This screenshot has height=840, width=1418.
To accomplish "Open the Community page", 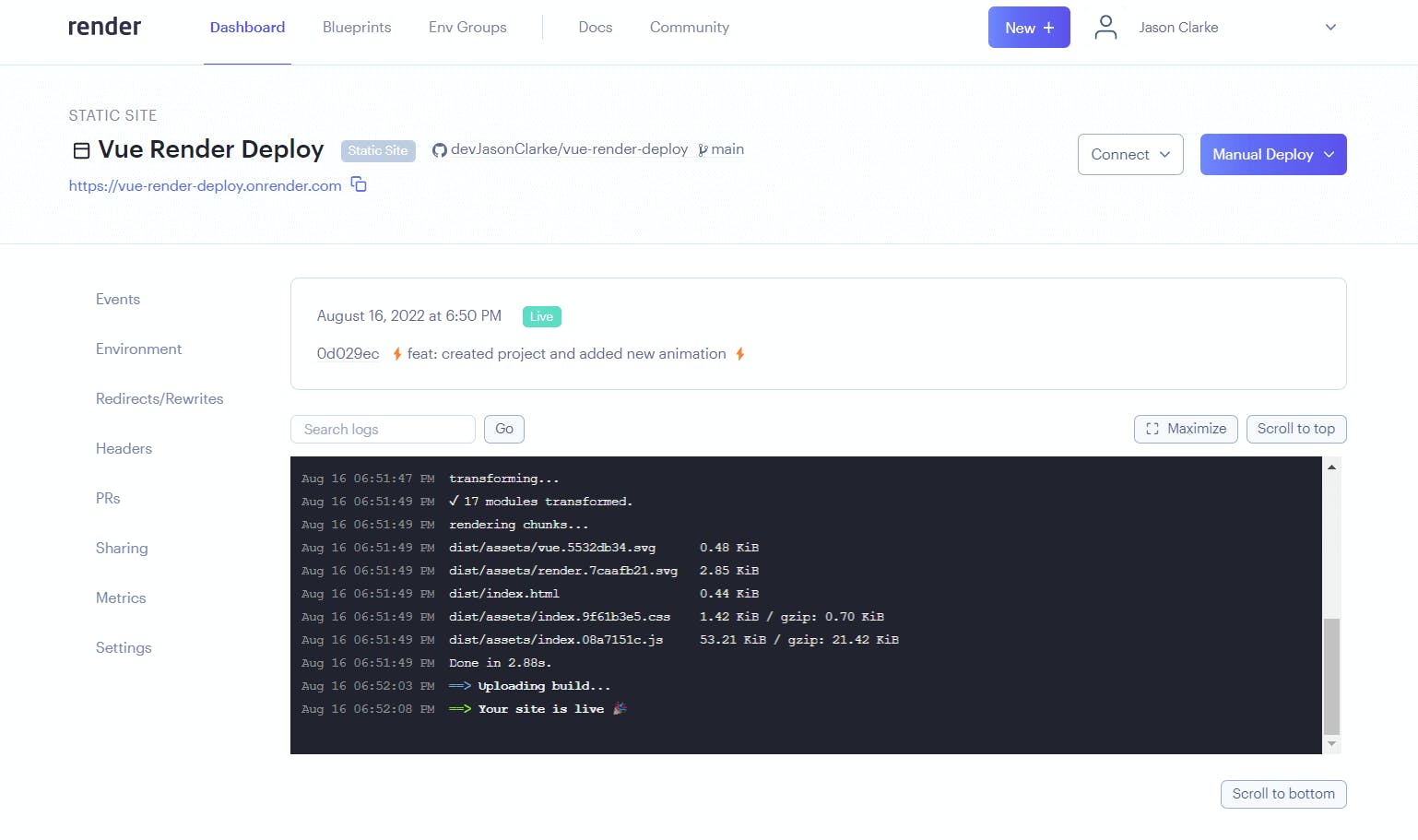I will [690, 28].
